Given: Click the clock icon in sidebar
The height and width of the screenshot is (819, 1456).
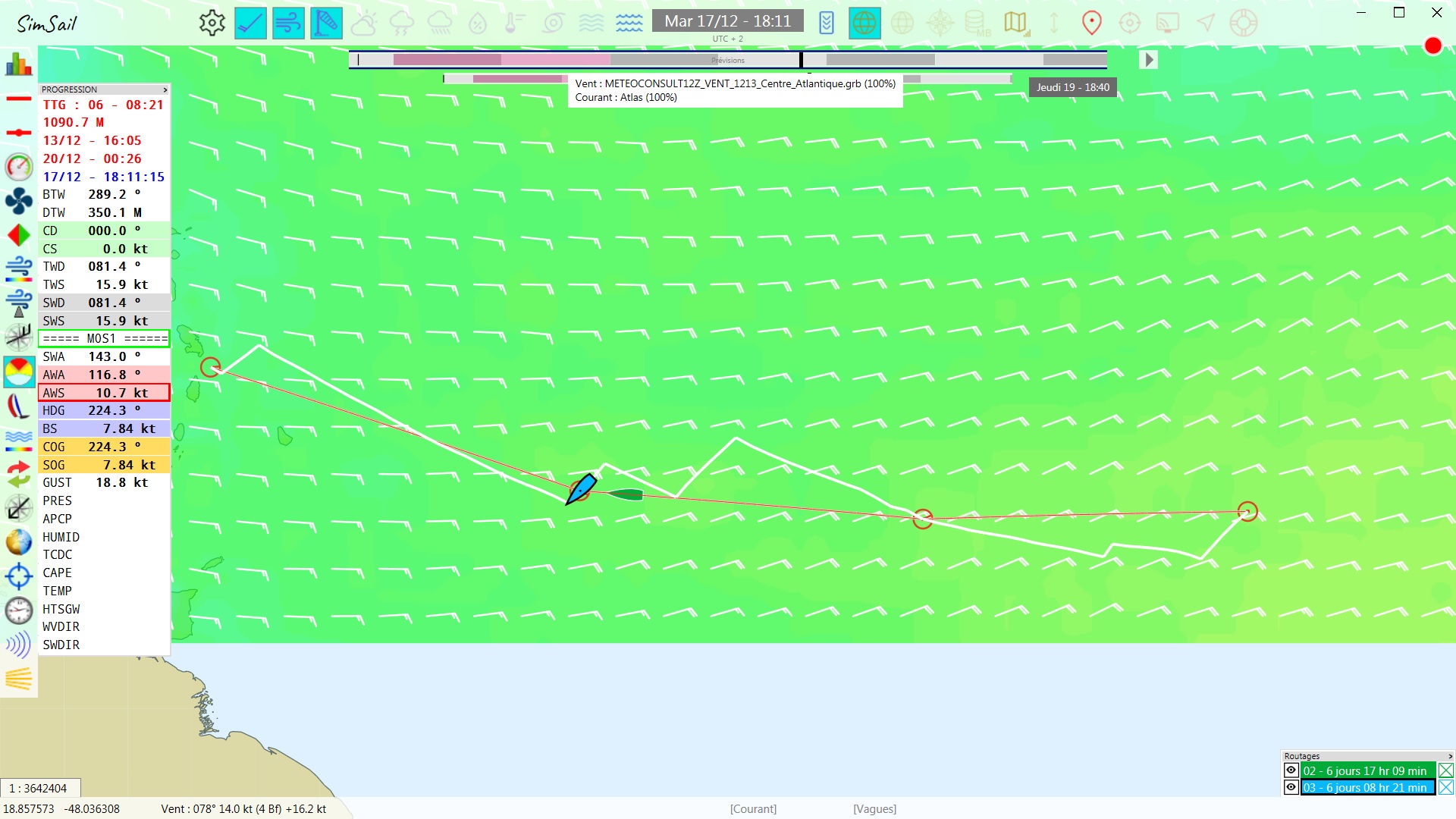Looking at the screenshot, I should click(x=18, y=610).
